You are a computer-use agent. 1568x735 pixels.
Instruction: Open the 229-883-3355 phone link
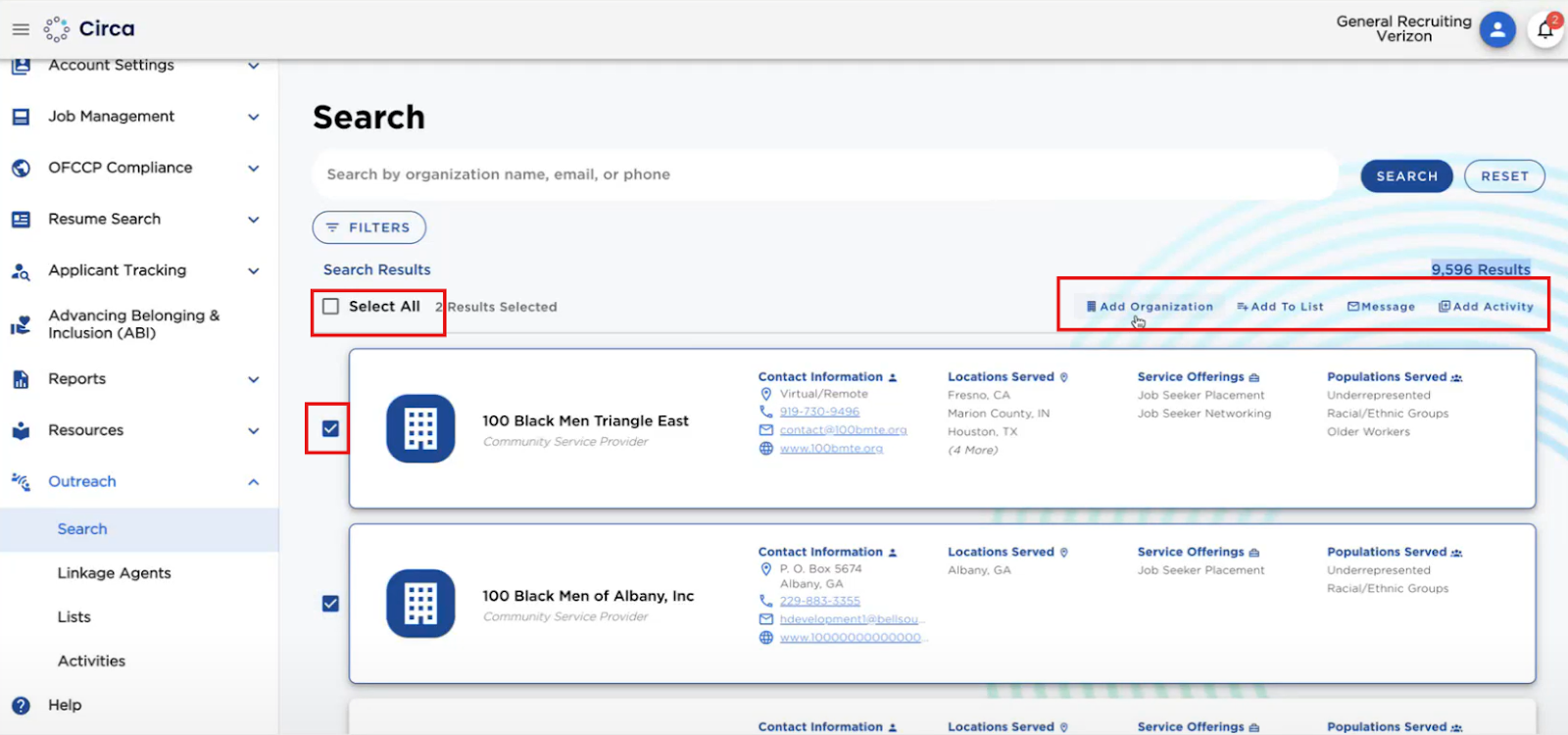pos(820,601)
